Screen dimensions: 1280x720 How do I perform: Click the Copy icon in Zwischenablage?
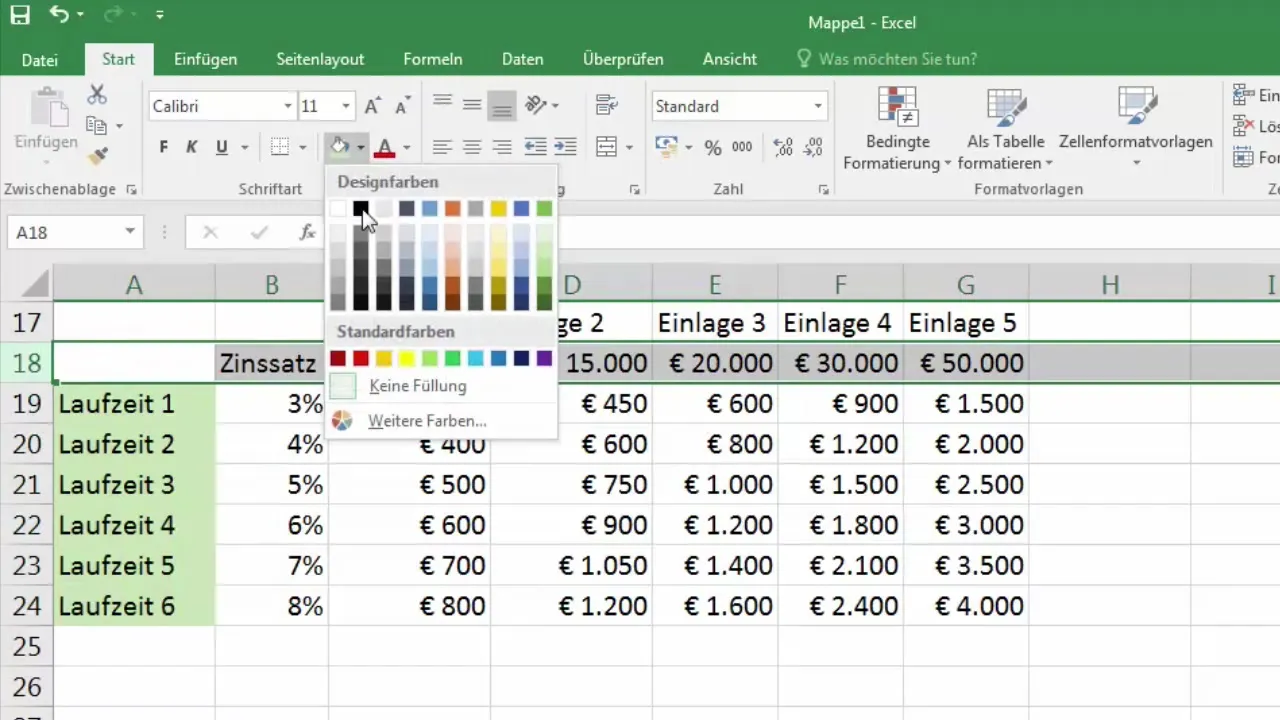[x=97, y=126]
